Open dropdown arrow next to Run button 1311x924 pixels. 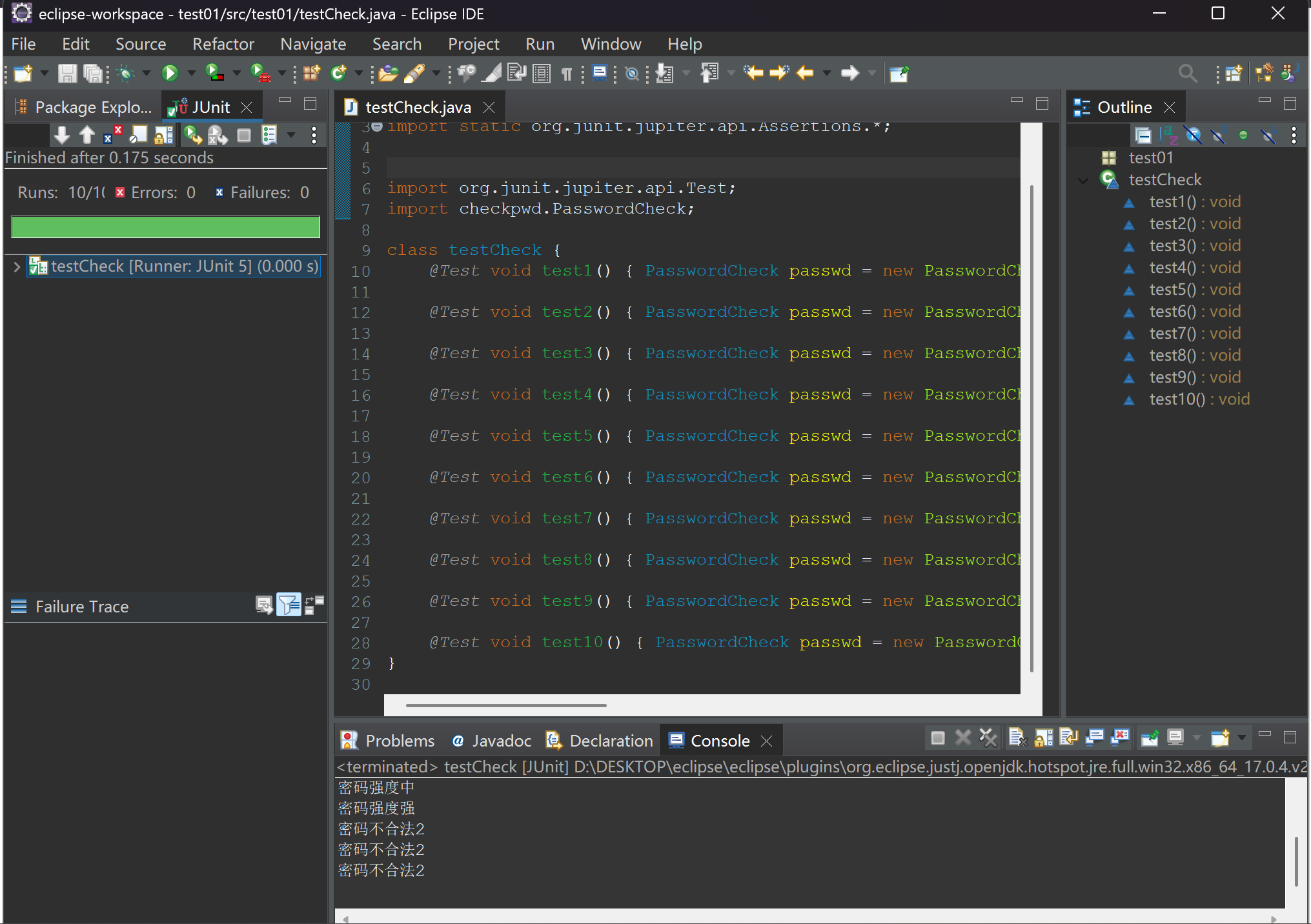click(x=192, y=74)
